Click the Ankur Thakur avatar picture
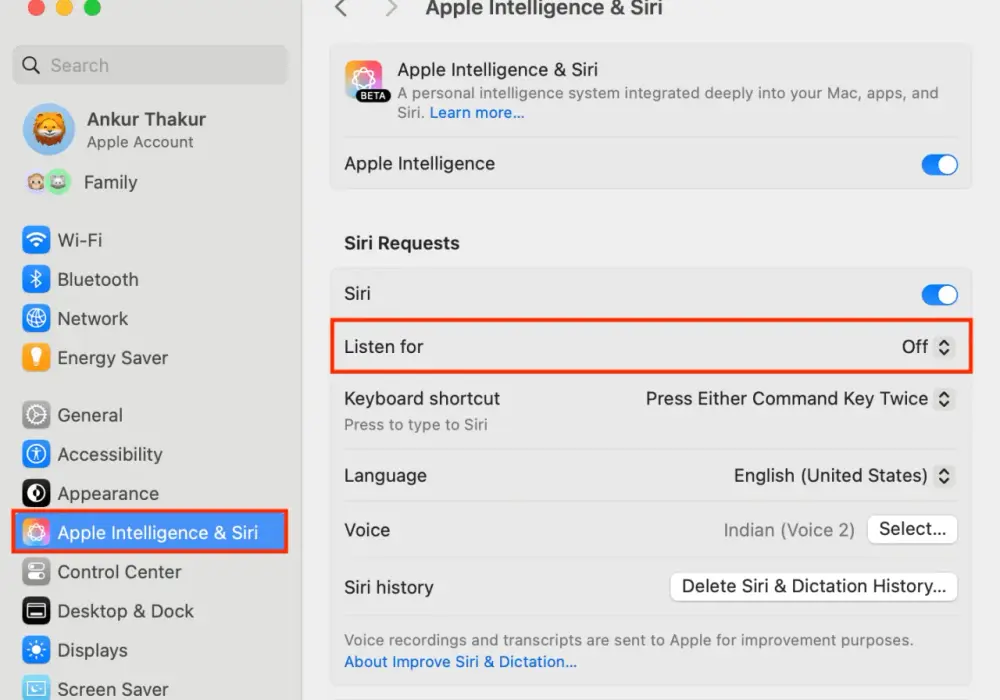The height and width of the screenshot is (700, 1000). click(x=49, y=129)
